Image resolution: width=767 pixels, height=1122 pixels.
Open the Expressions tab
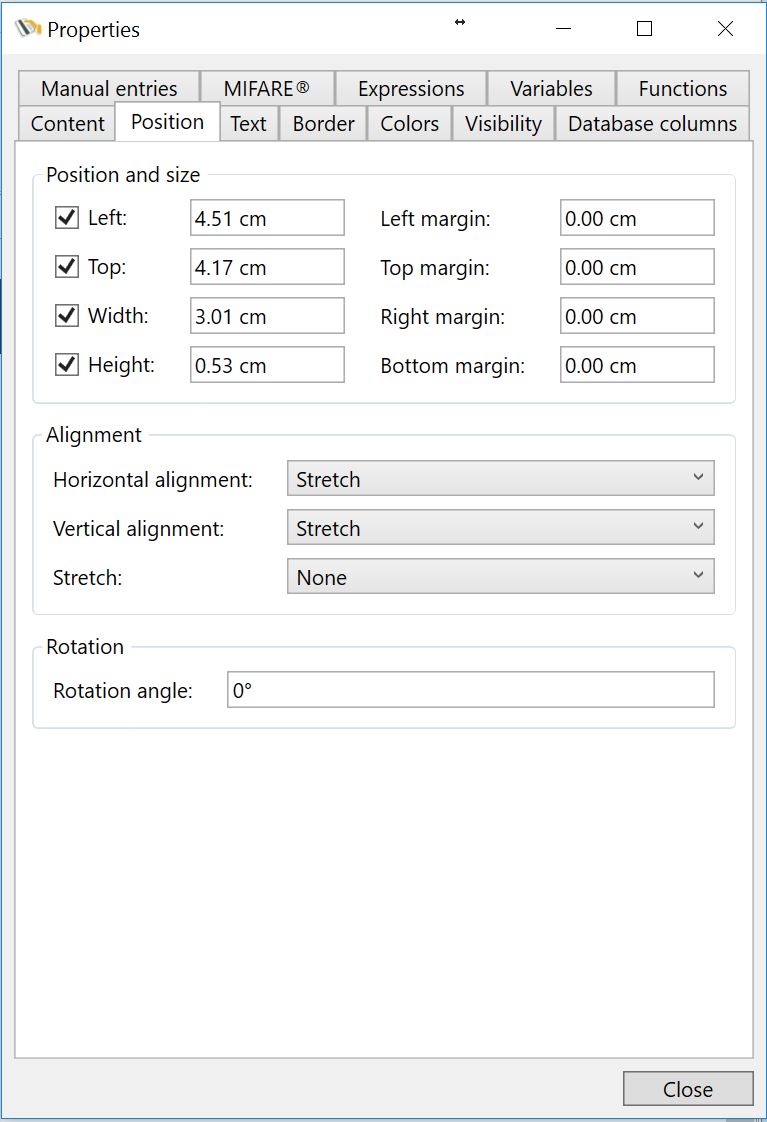tap(411, 89)
